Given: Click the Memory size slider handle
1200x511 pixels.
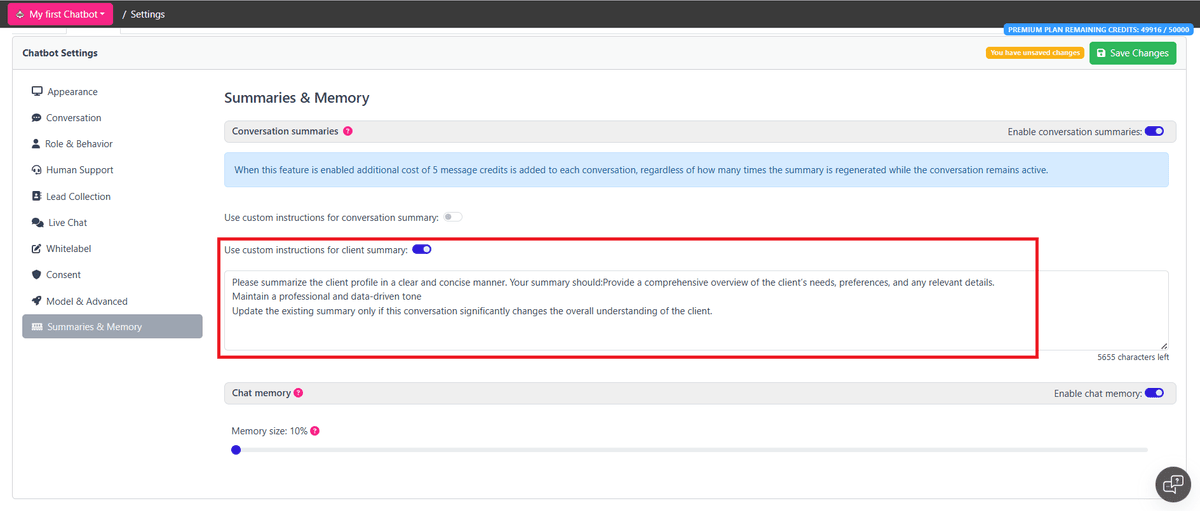Looking at the screenshot, I should (236, 450).
